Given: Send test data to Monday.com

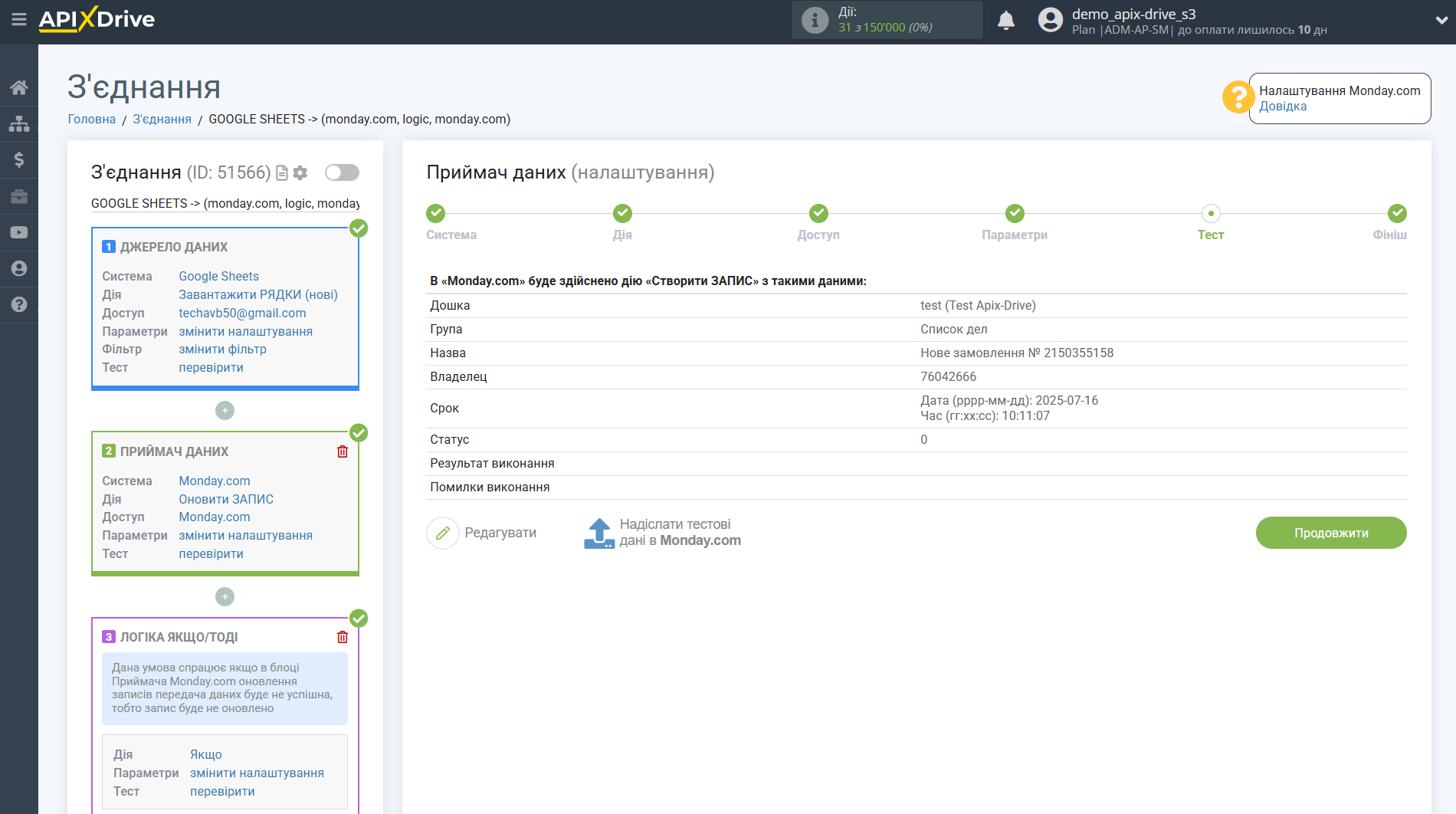Looking at the screenshot, I should coord(662,533).
